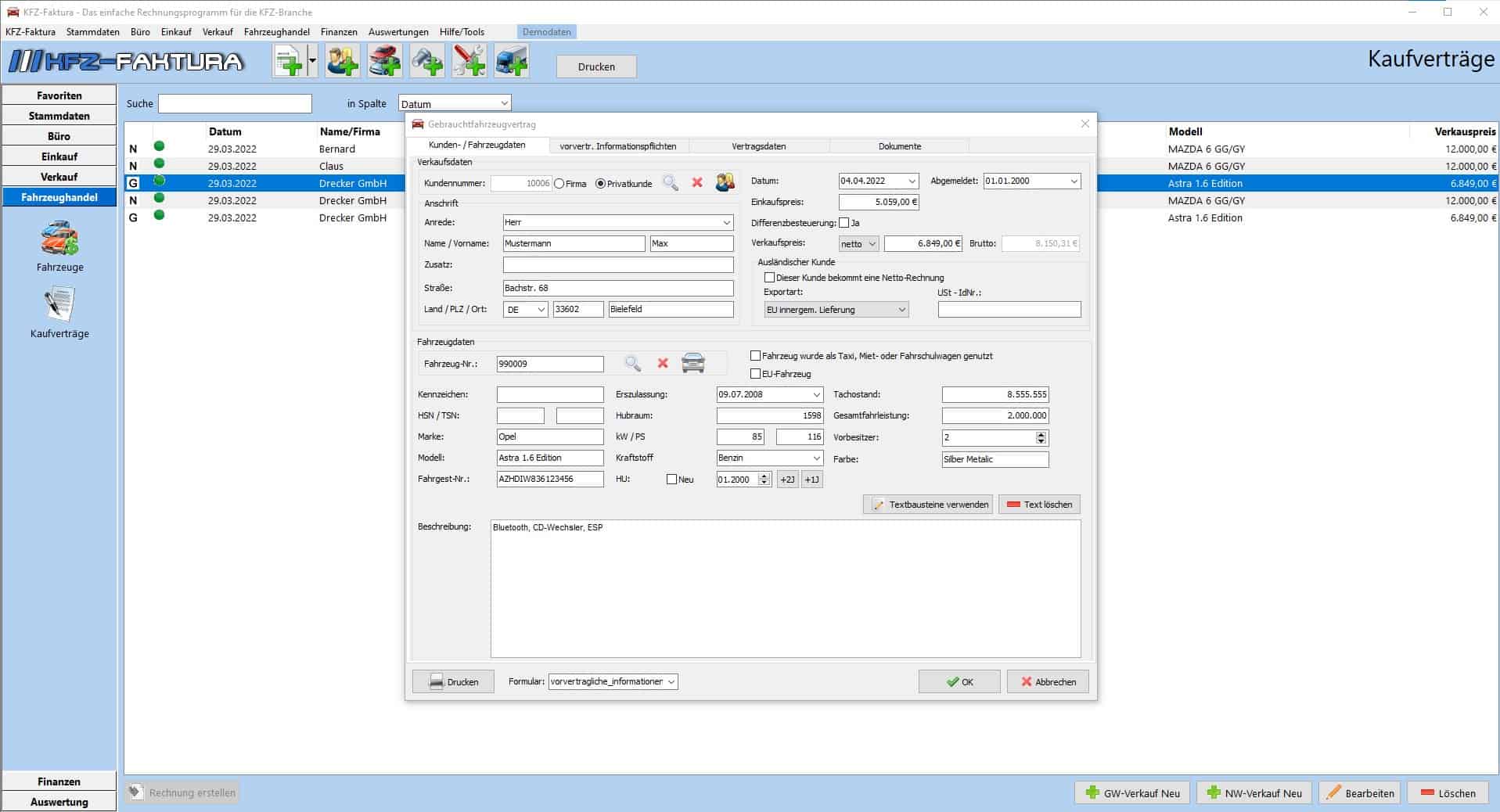Click the wrench and screwdriver add icon

tap(469, 61)
